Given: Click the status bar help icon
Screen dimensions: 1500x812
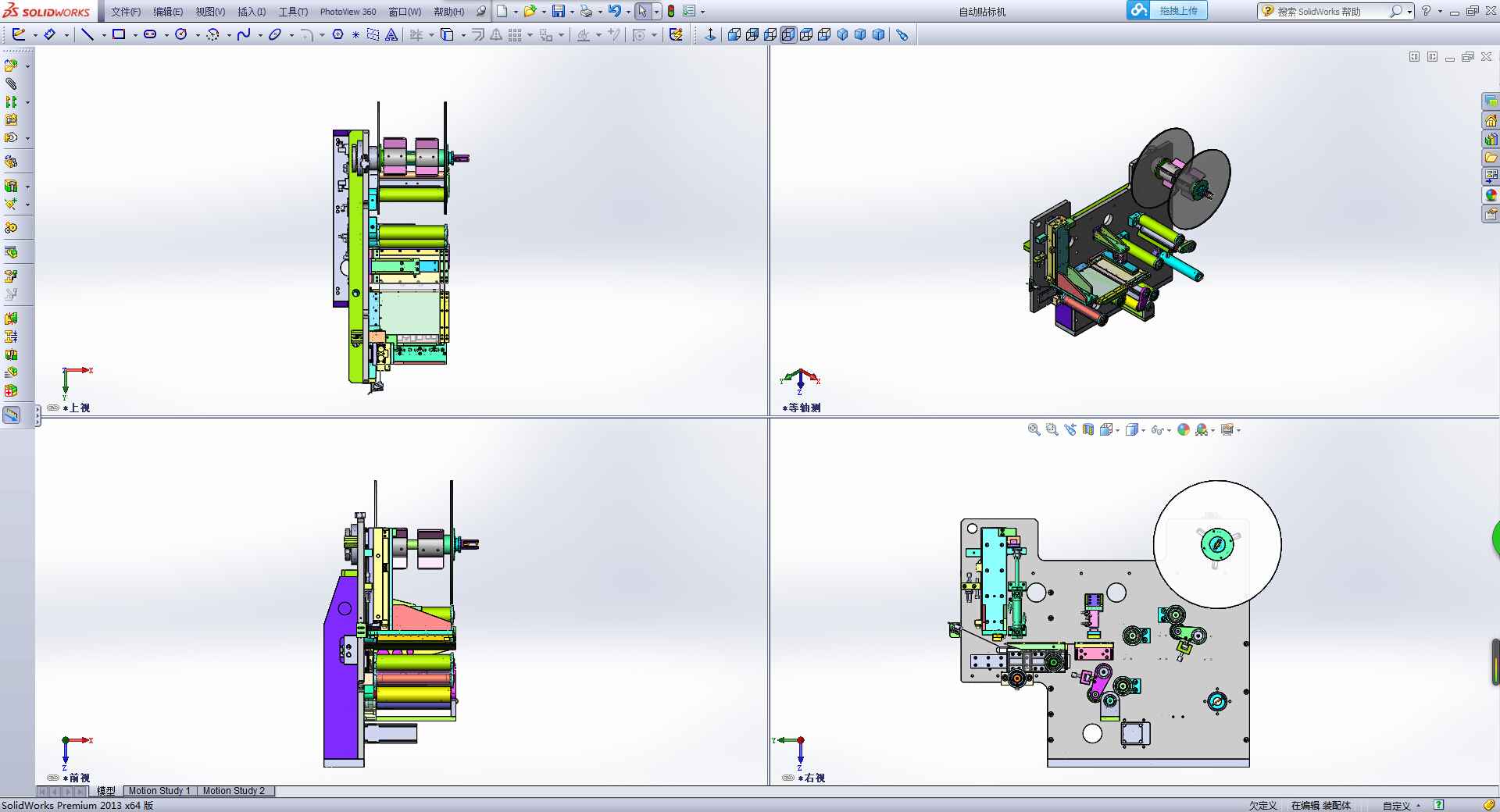Looking at the screenshot, I should (x=1439, y=805).
